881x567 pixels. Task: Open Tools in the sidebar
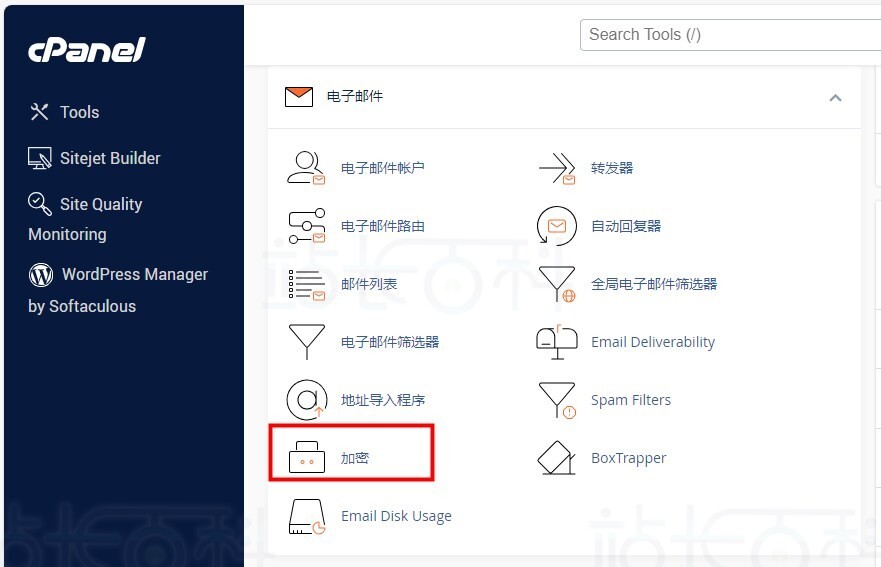click(x=80, y=112)
